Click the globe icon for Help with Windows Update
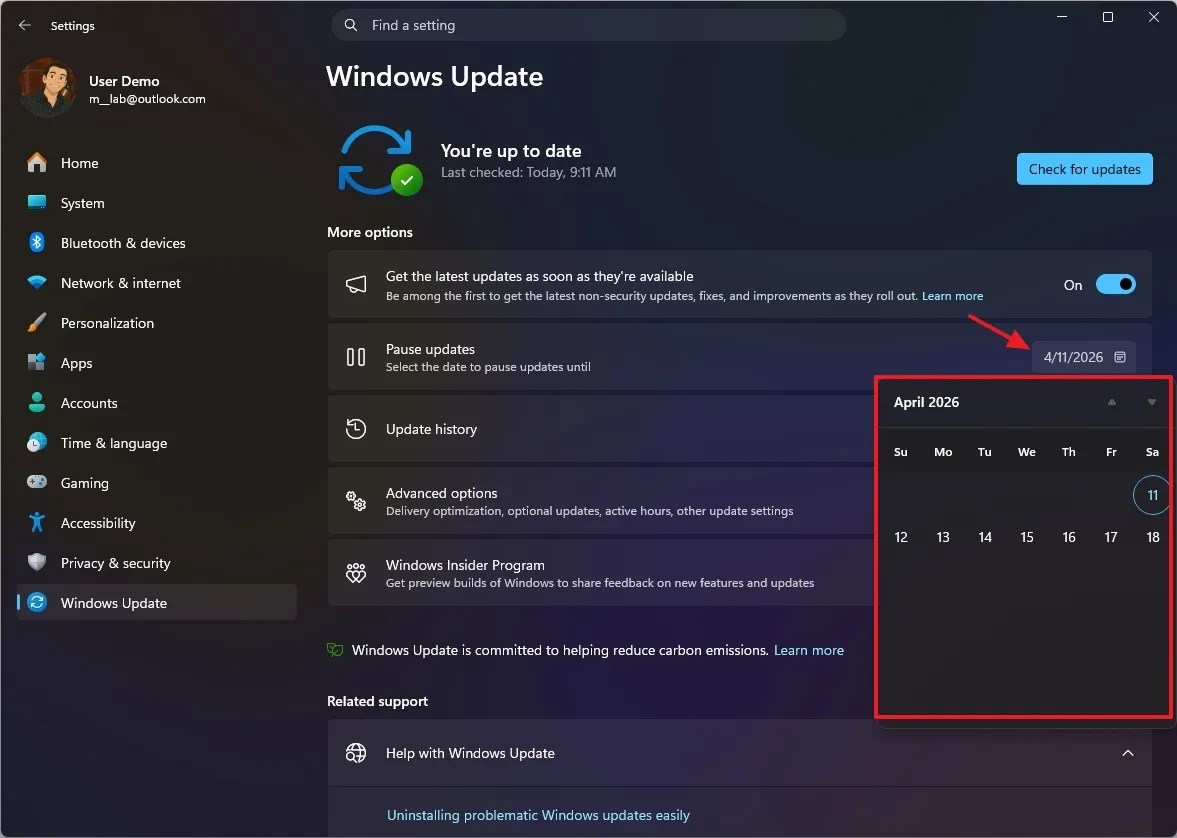1177x838 pixels. [356, 752]
